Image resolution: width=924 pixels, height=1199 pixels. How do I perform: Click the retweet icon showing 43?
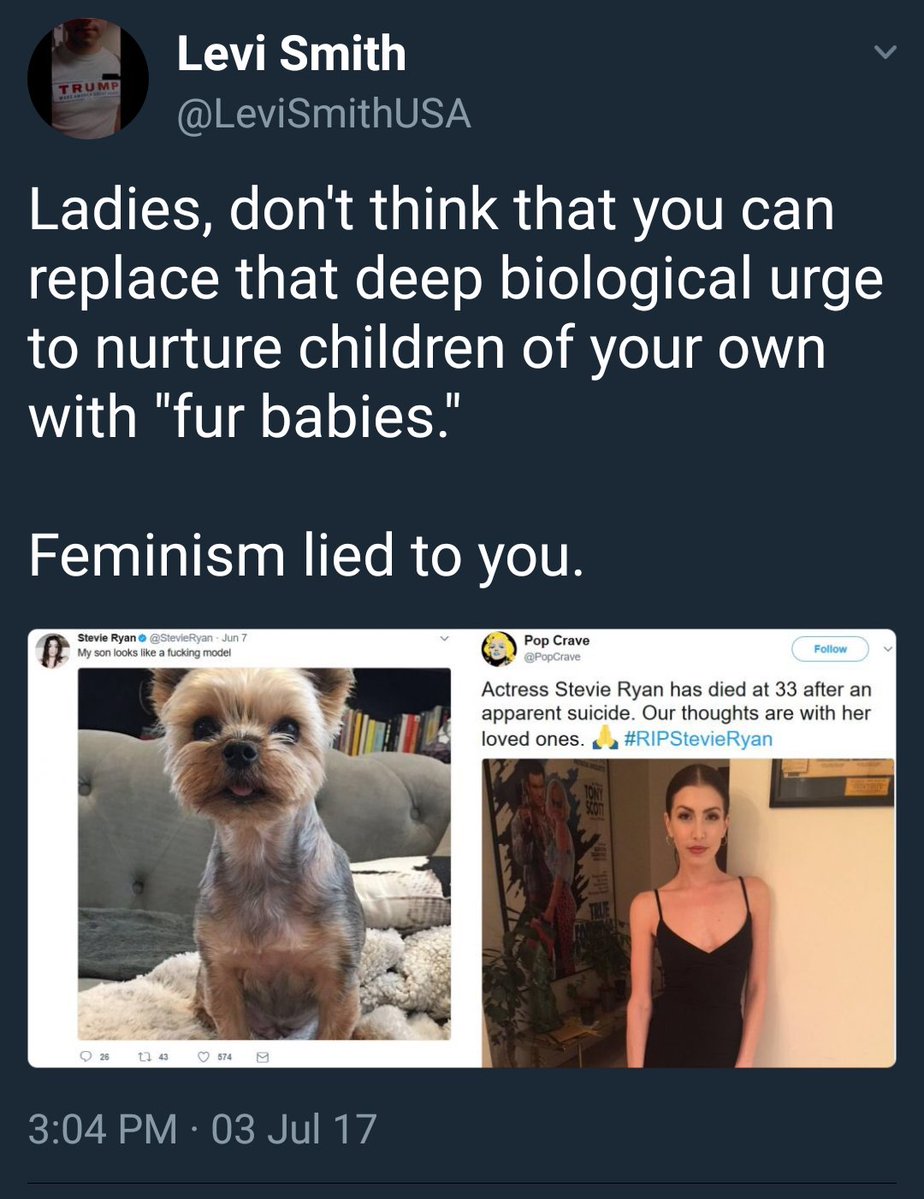coord(143,1057)
